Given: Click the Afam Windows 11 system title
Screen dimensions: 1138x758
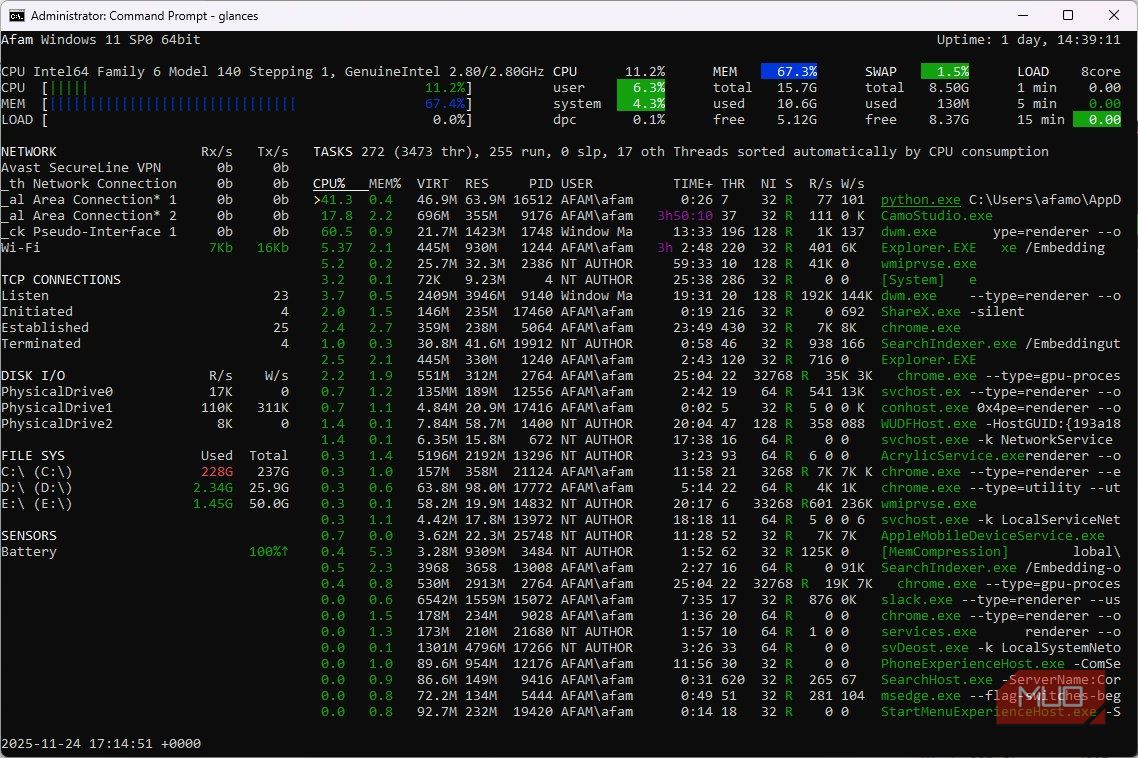Looking at the screenshot, I should [x=101, y=40].
